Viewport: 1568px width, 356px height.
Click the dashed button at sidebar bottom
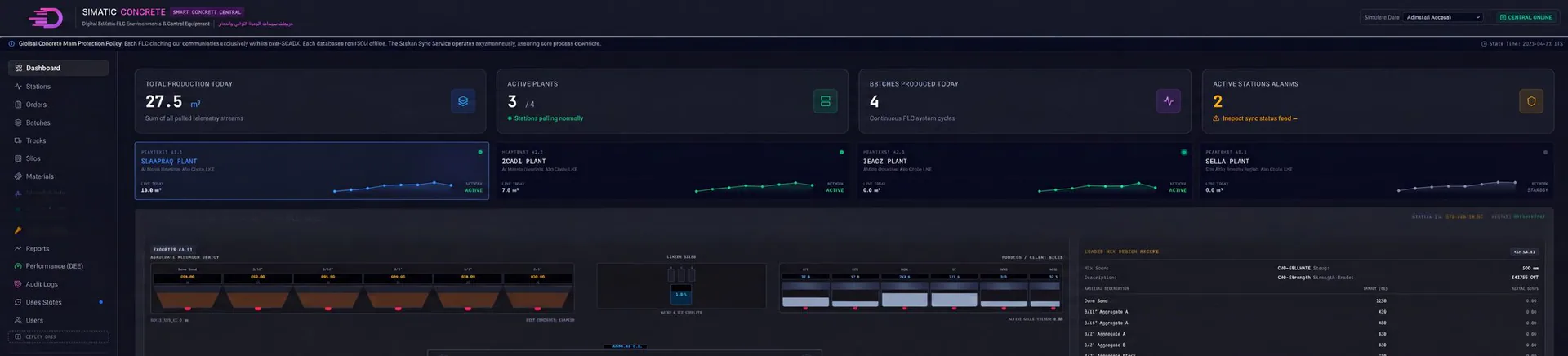pyautogui.click(x=59, y=336)
